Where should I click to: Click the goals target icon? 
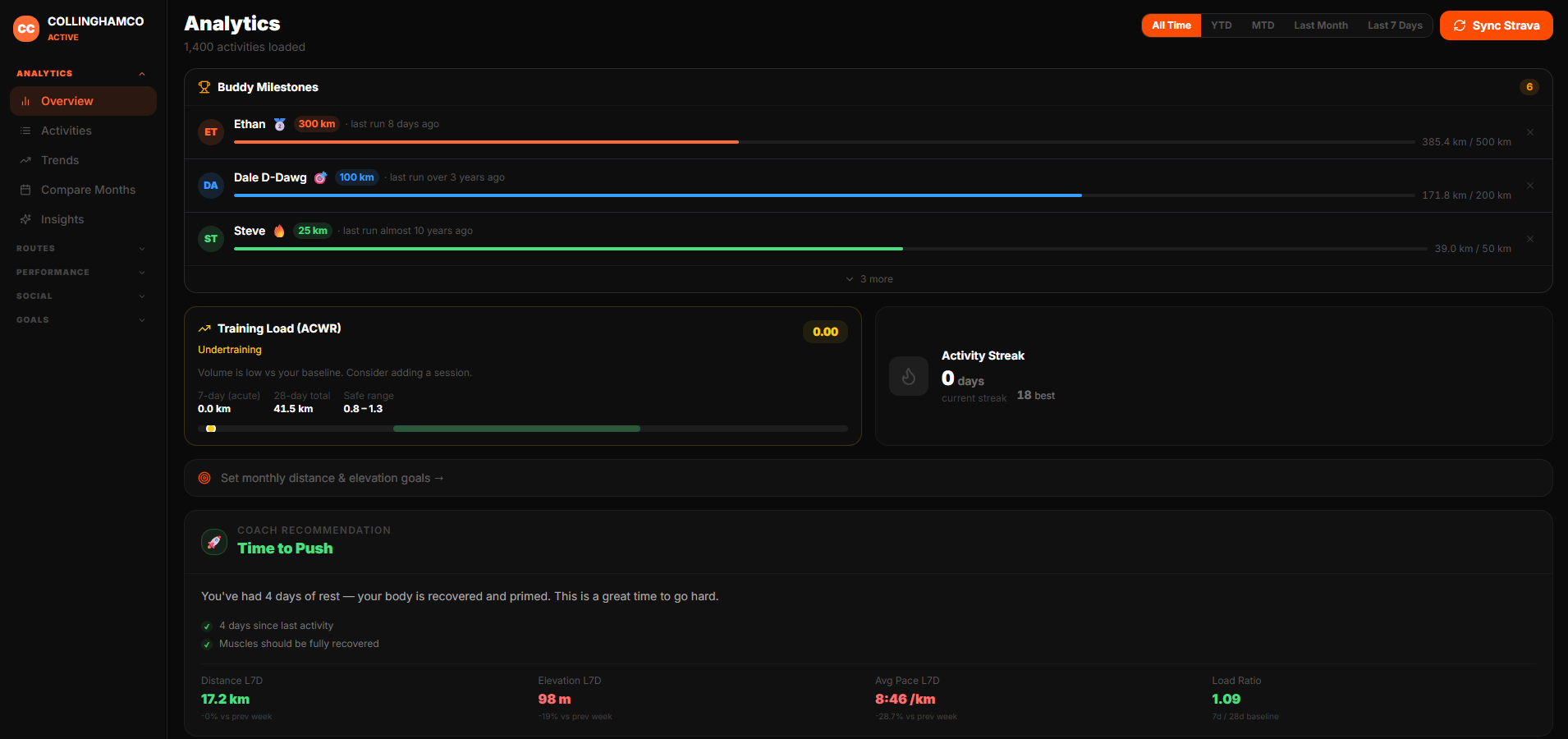(204, 478)
